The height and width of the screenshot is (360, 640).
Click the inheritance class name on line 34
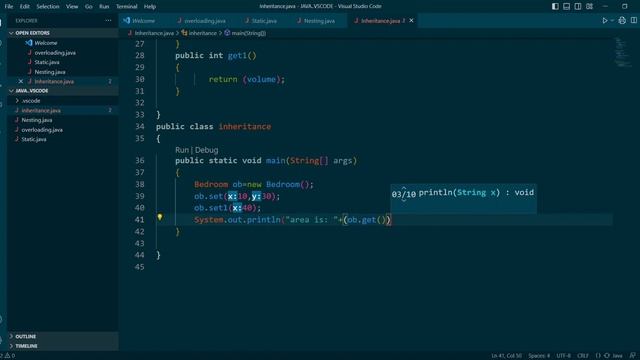[x=244, y=127]
